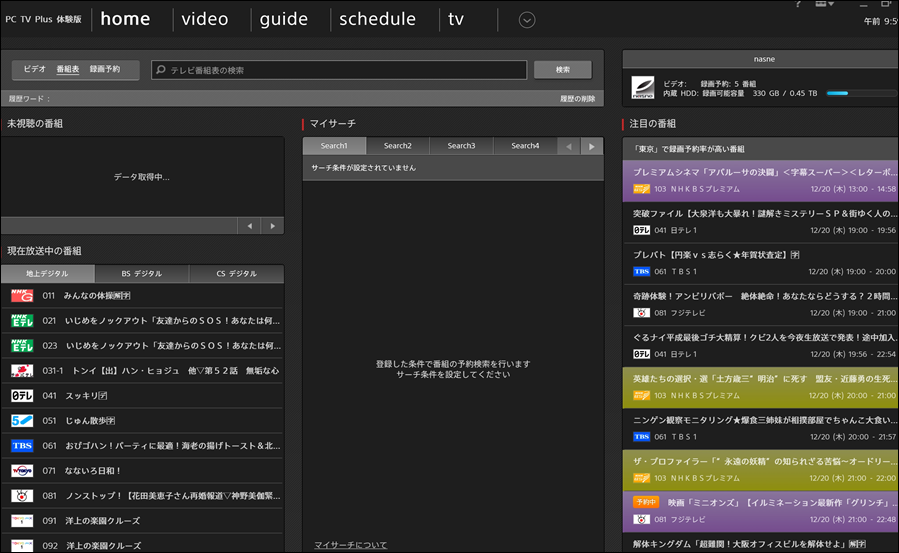Open ぐるナイ平成最後ゴチ大精算 program entry
Viewport: 899px width, 553px height.
tap(761, 346)
